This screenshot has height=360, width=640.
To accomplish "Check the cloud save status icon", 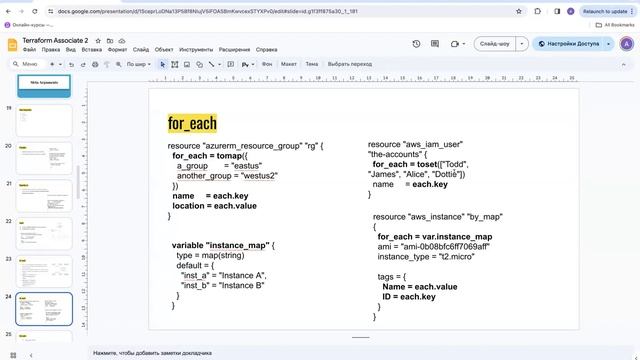I will click(x=122, y=41).
